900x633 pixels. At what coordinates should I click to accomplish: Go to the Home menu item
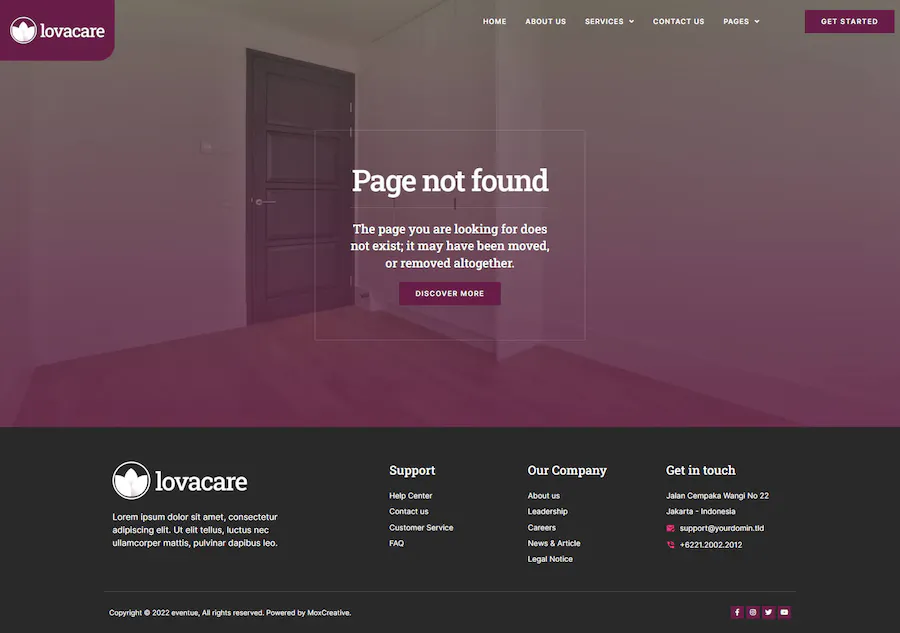[x=494, y=21]
